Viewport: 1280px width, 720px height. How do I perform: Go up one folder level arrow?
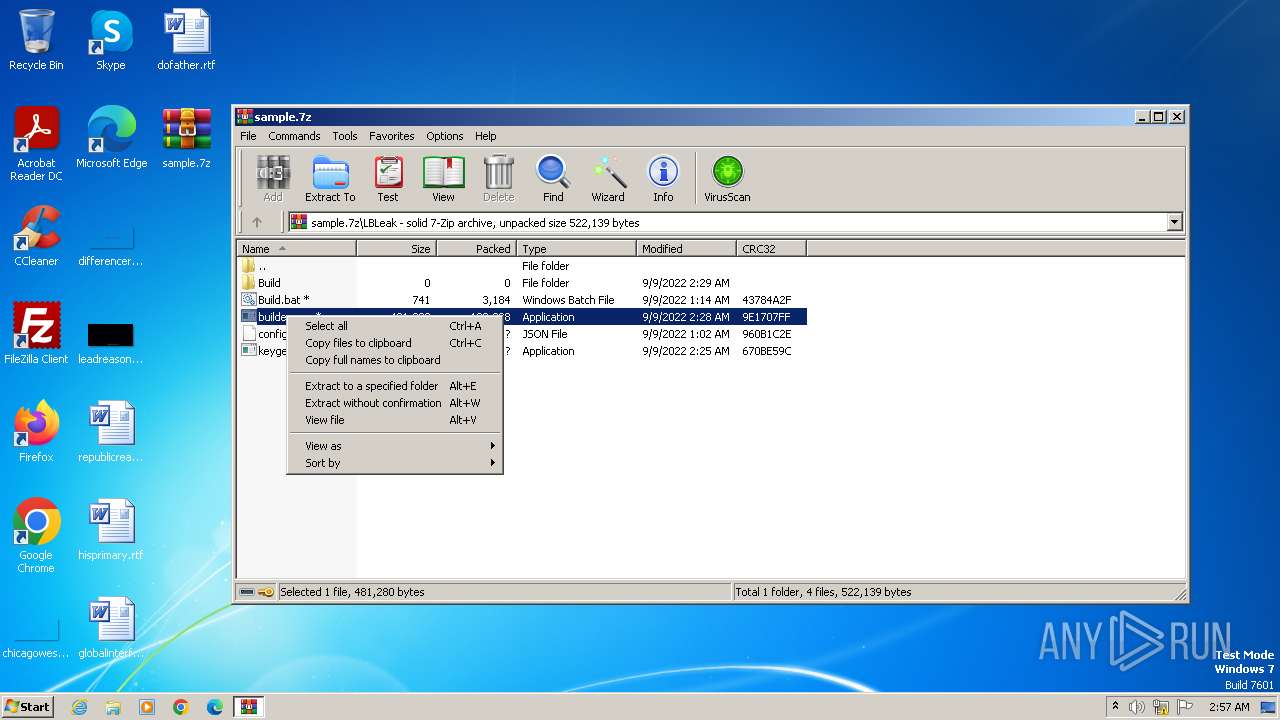tap(257, 222)
